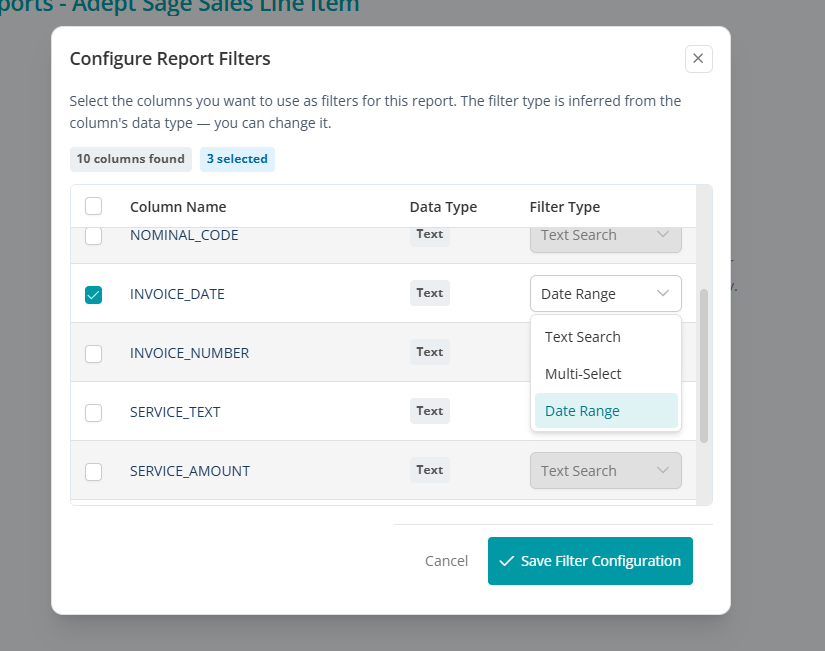
Task: Toggle the select-all columns checkbox
Action: click(x=94, y=206)
